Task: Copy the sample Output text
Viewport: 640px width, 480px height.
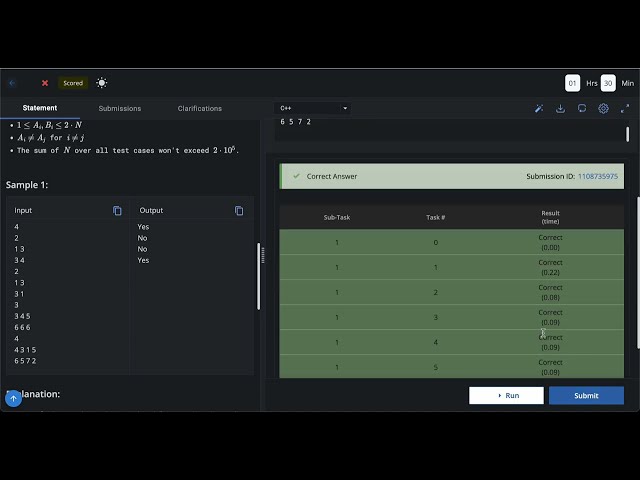Action: (x=239, y=211)
